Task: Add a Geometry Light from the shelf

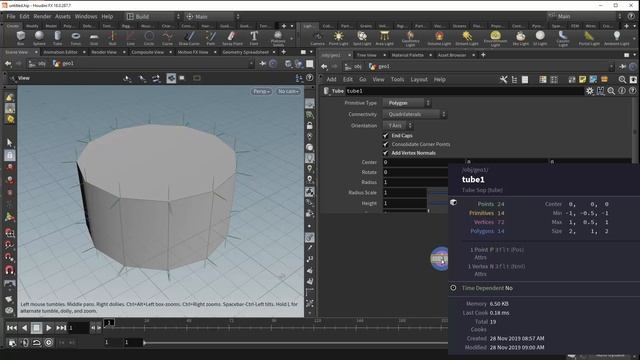Action: (410, 39)
